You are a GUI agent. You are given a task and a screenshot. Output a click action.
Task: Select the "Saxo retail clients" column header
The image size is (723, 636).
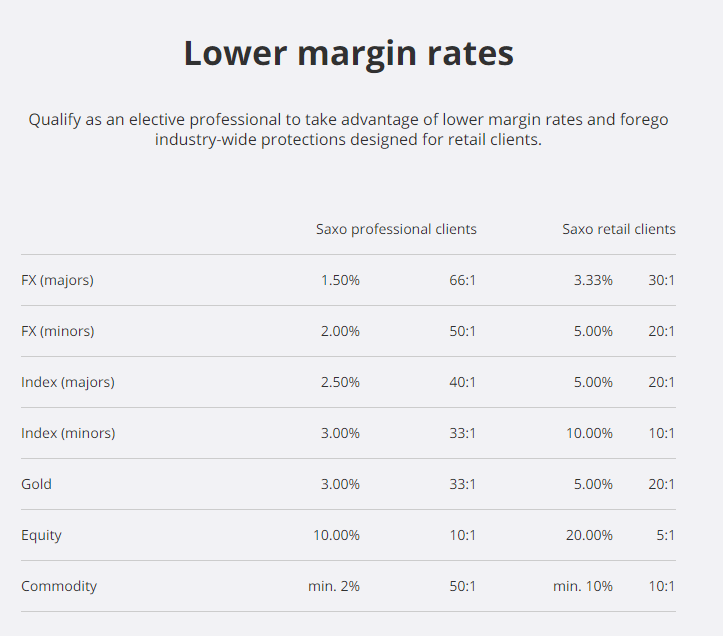click(x=618, y=229)
